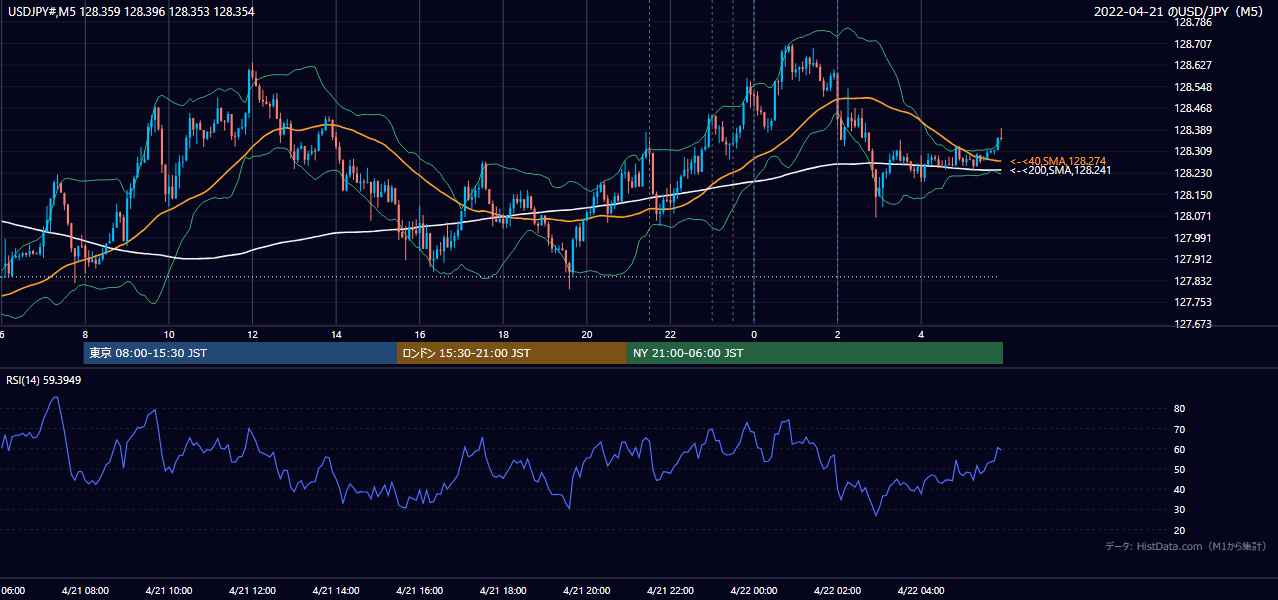1278x600 pixels.
Task: Click the 70 level on RSI axis
Action: (1179, 429)
